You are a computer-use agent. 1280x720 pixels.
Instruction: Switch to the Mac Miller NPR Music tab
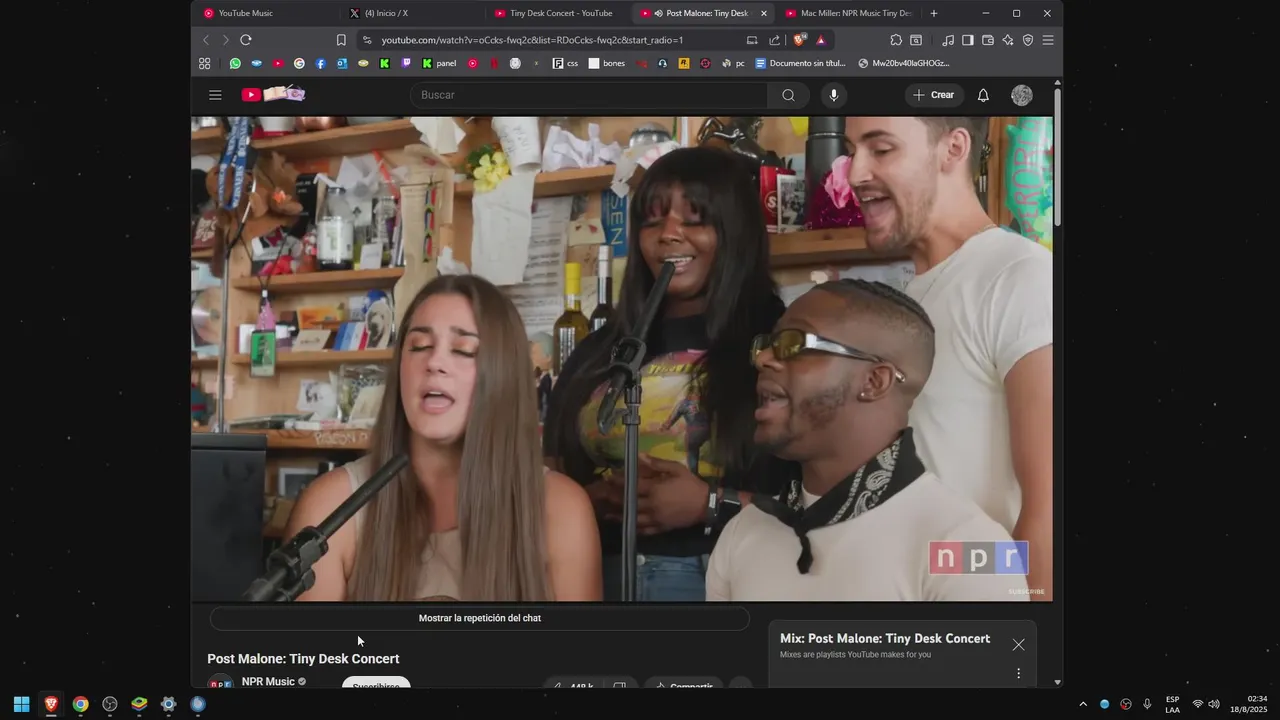(847, 13)
